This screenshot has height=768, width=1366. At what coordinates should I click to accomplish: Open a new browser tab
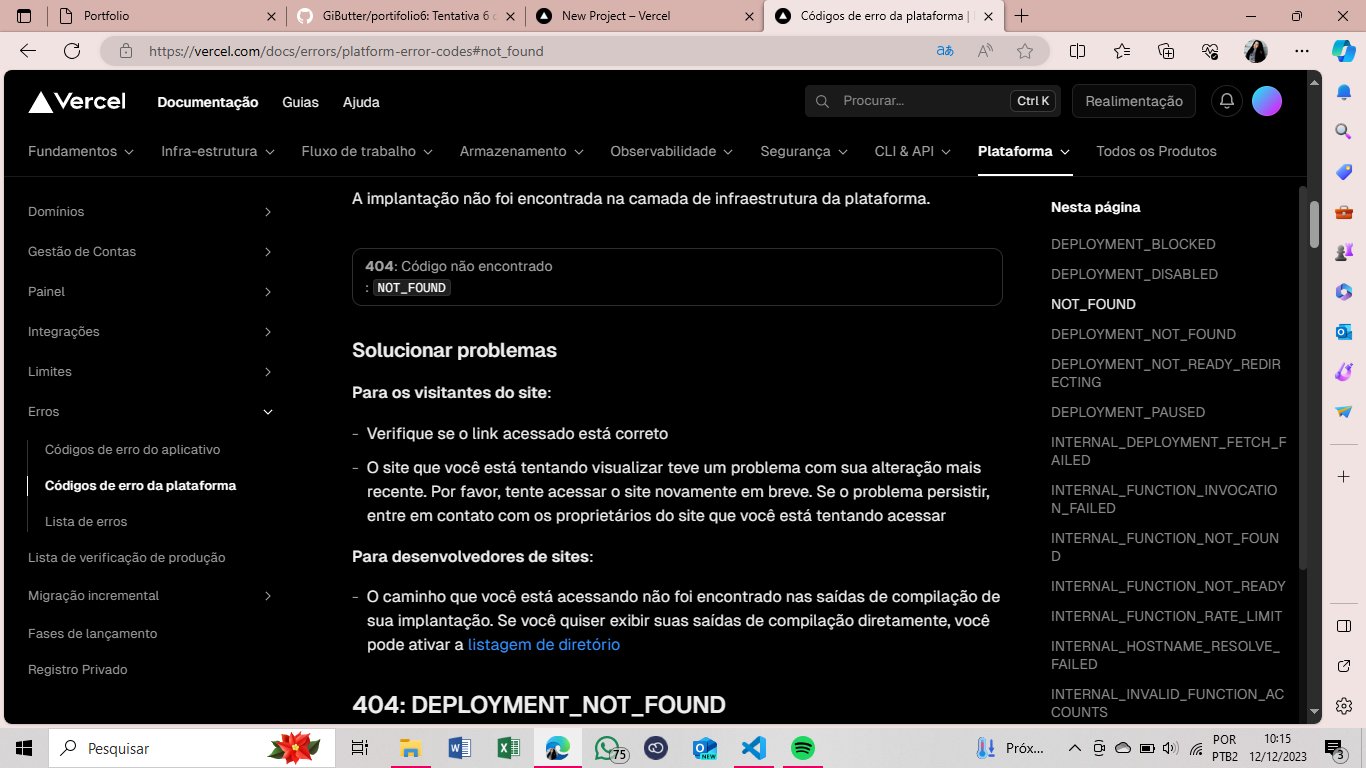[x=1021, y=16]
